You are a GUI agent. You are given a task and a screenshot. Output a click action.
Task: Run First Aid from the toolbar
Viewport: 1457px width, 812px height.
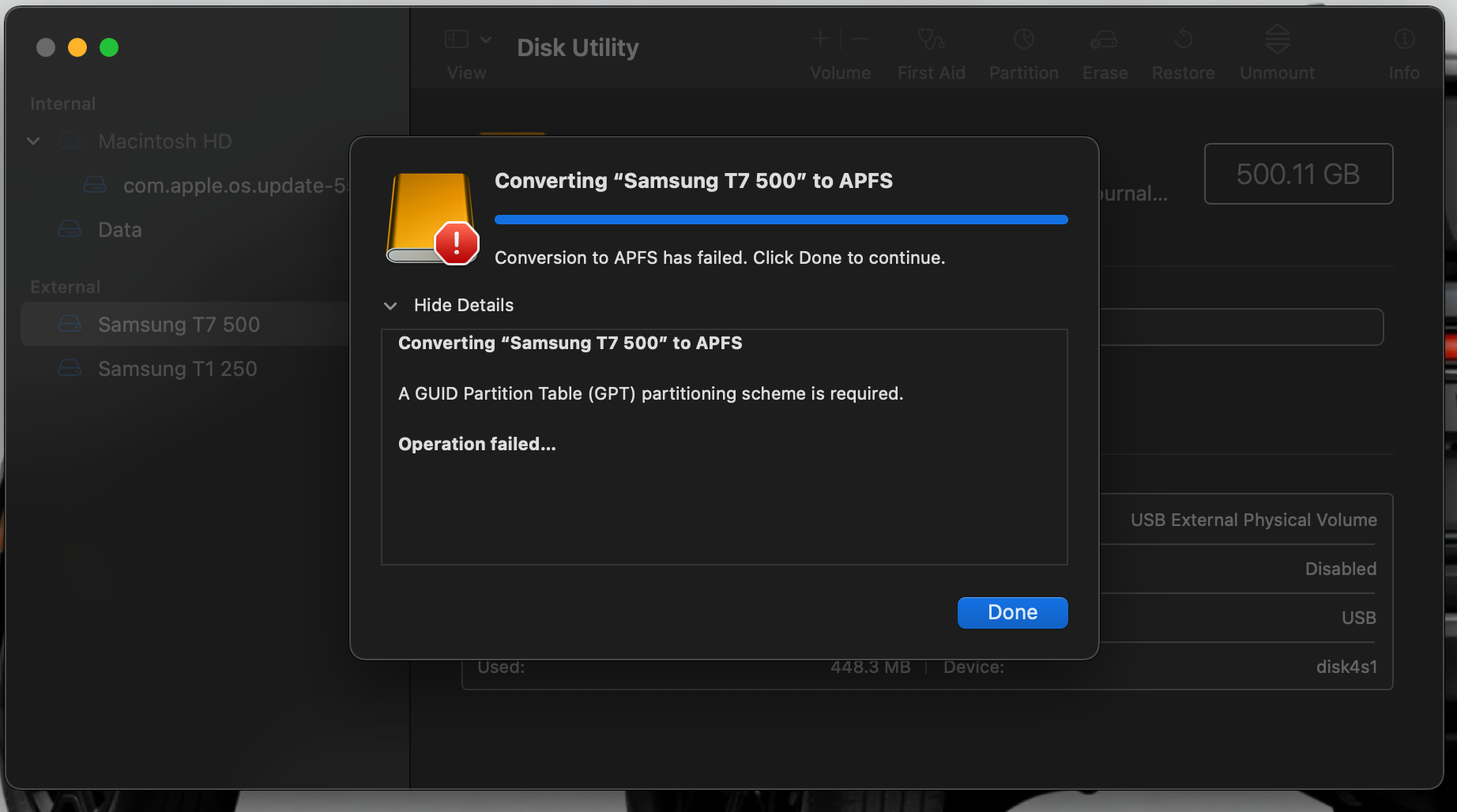(x=931, y=39)
